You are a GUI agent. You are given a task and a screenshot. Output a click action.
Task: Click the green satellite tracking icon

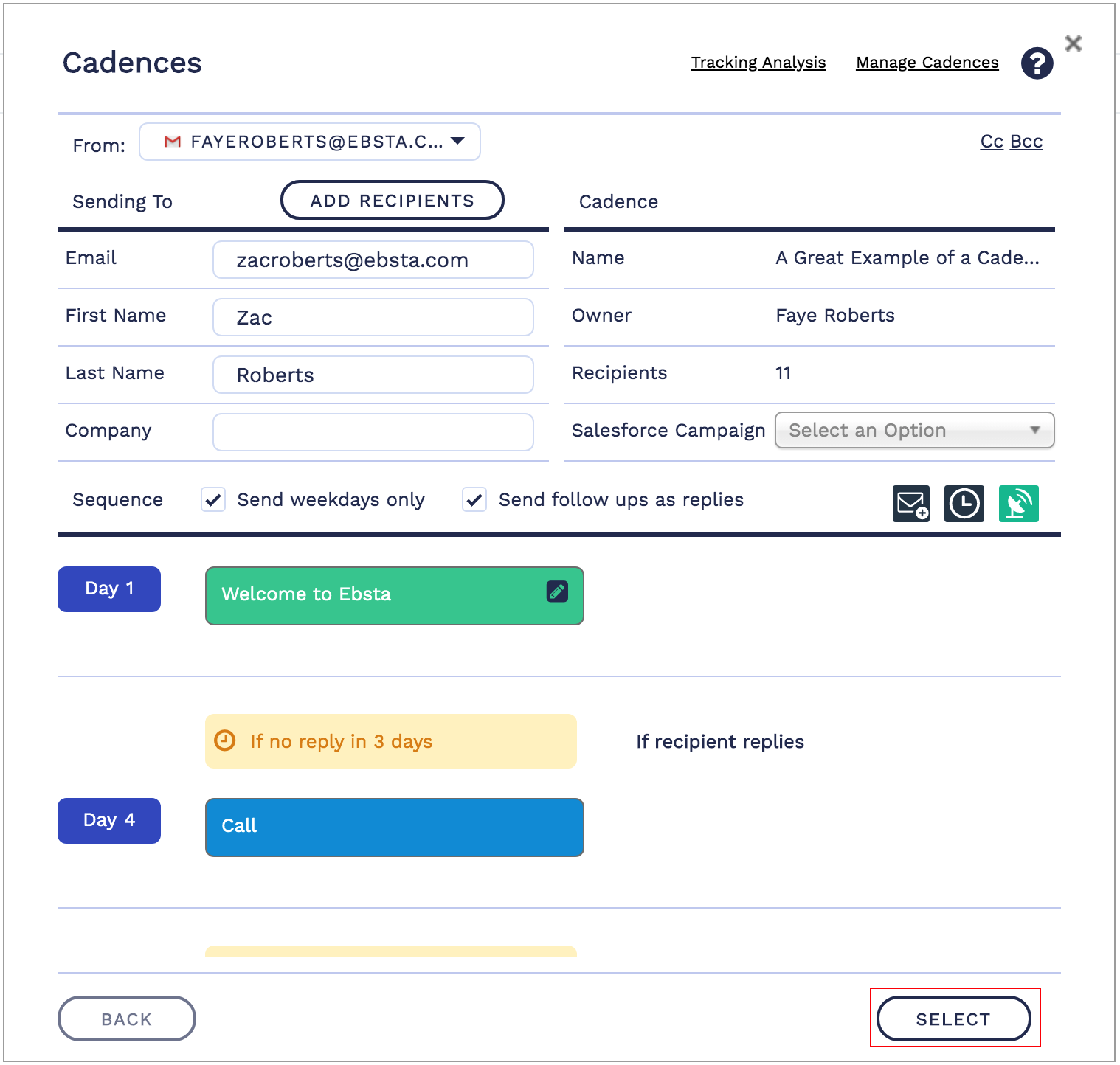coord(1018,504)
